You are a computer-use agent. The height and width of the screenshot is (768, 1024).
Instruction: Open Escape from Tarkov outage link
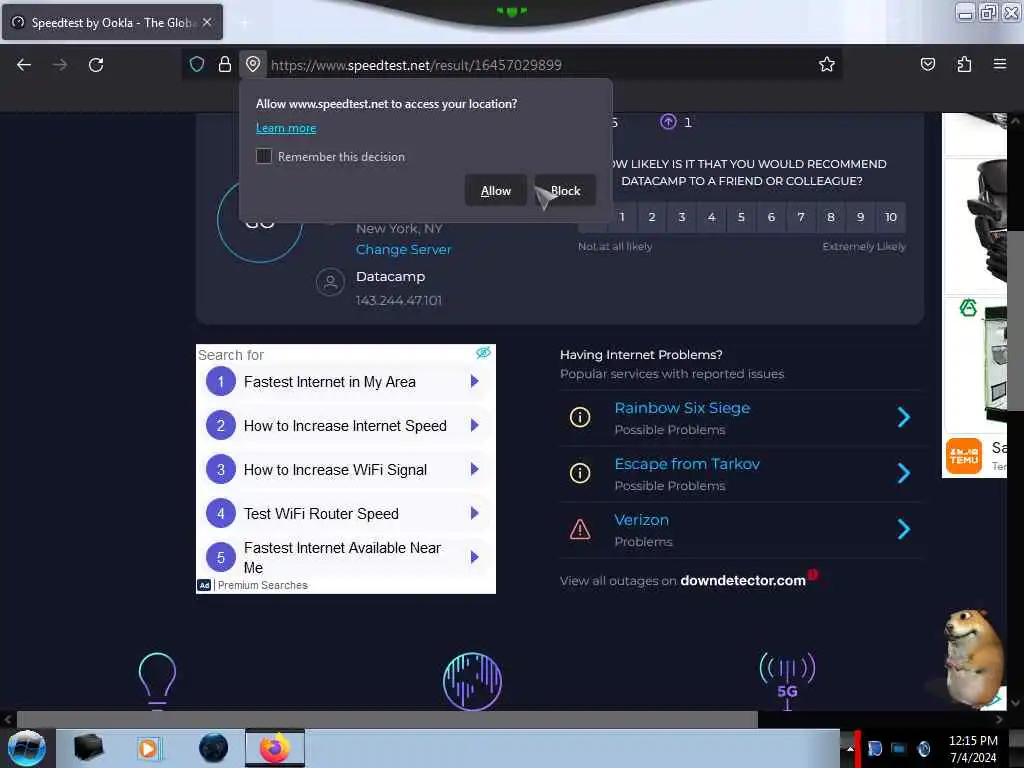tap(687, 464)
